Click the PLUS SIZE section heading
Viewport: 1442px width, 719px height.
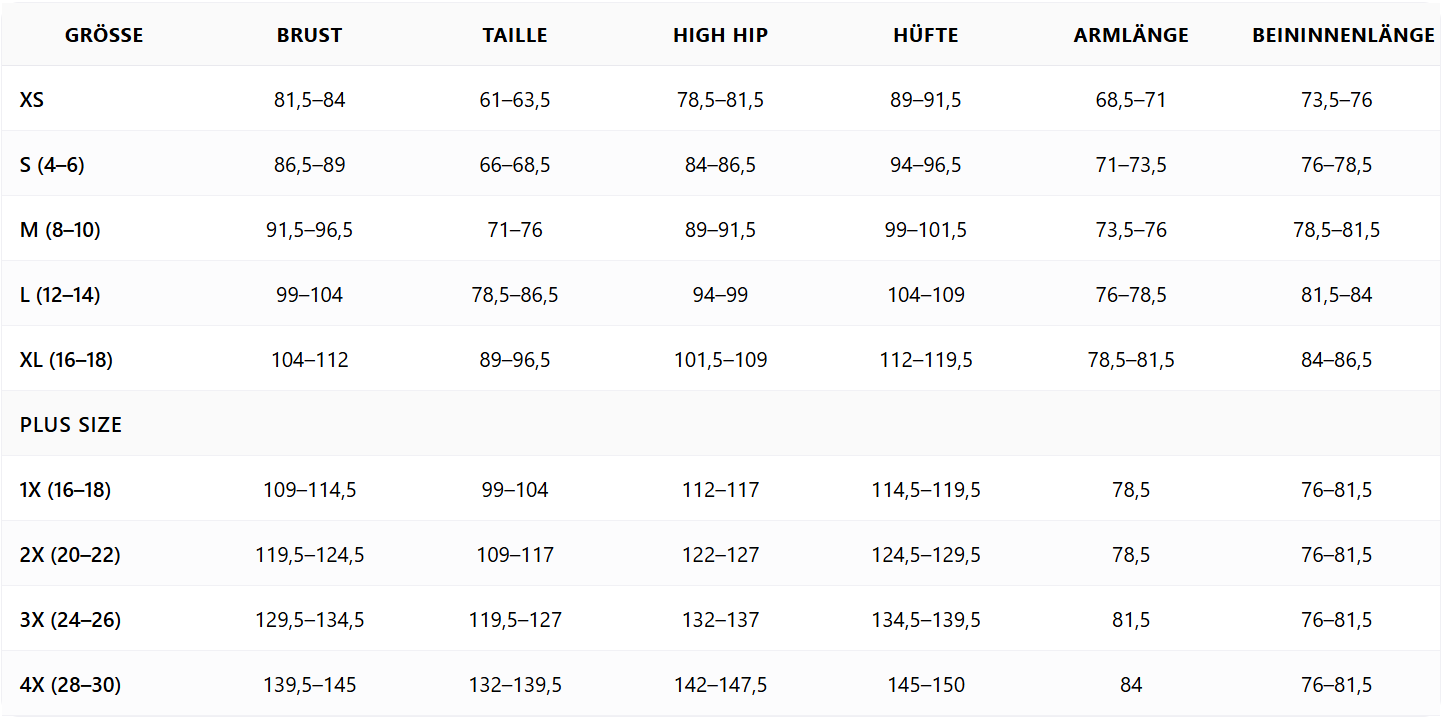(x=71, y=425)
